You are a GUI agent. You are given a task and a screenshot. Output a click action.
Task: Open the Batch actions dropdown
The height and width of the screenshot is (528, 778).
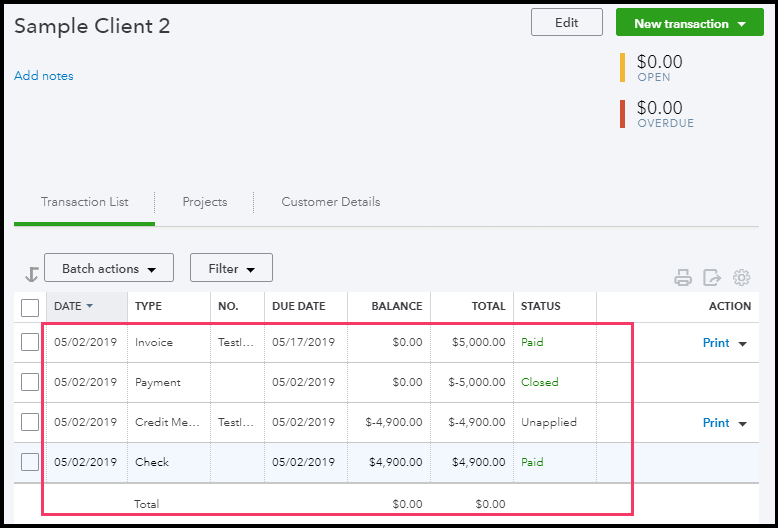(109, 268)
